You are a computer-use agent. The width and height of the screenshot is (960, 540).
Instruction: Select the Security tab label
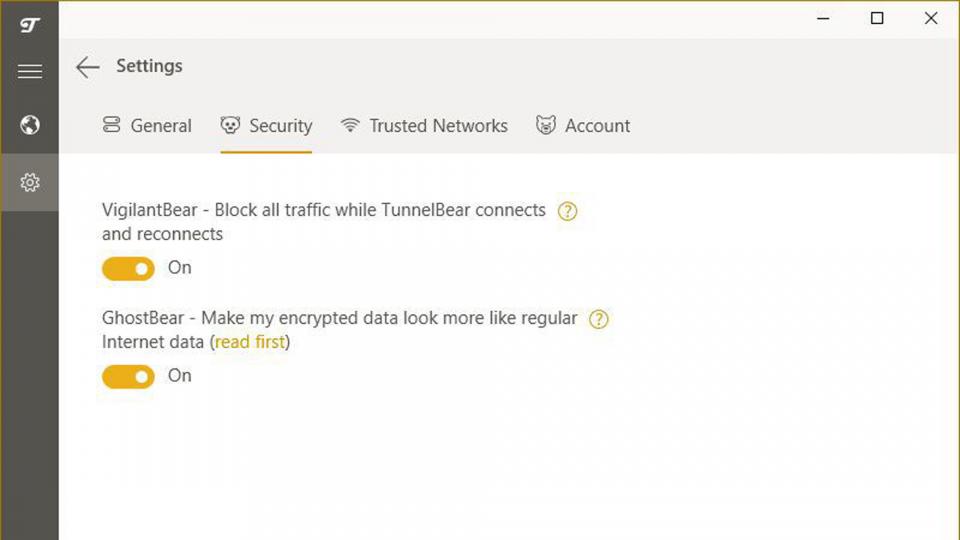280,126
